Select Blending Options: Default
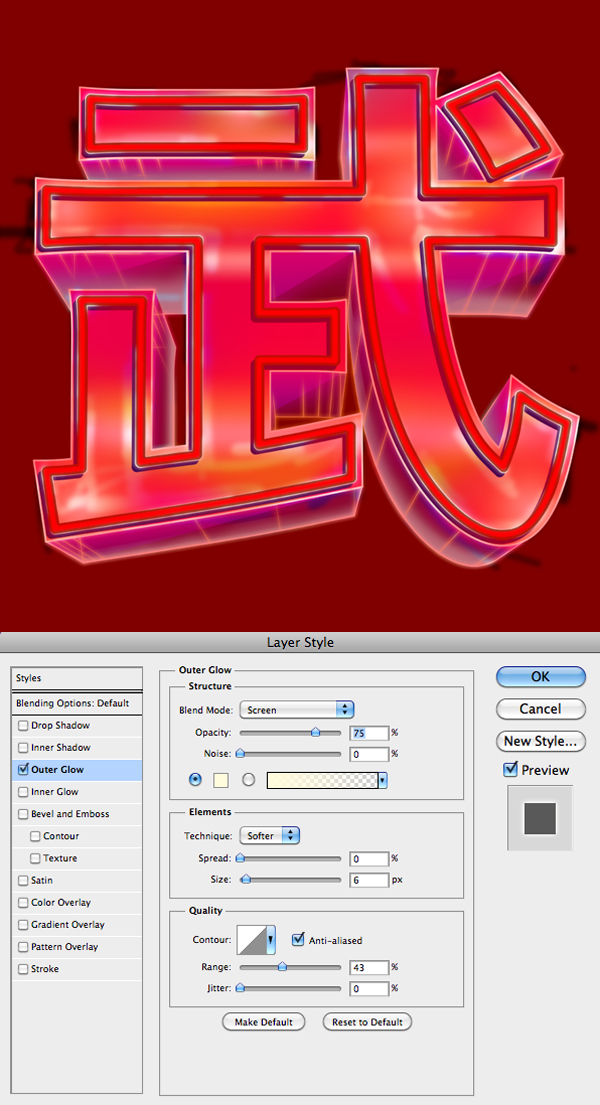This screenshot has height=1105, width=600. point(78,703)
